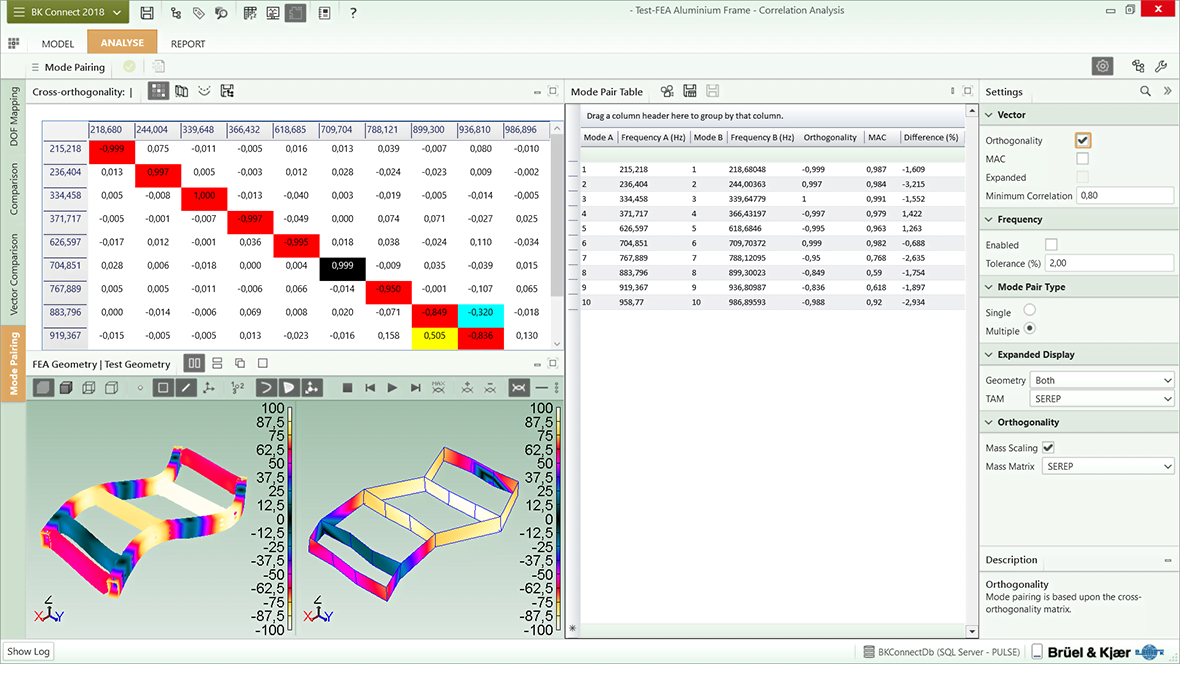The image size is (1180, 674).
Task: Click the wrench tool icon
Action: tap(1161, 67)
